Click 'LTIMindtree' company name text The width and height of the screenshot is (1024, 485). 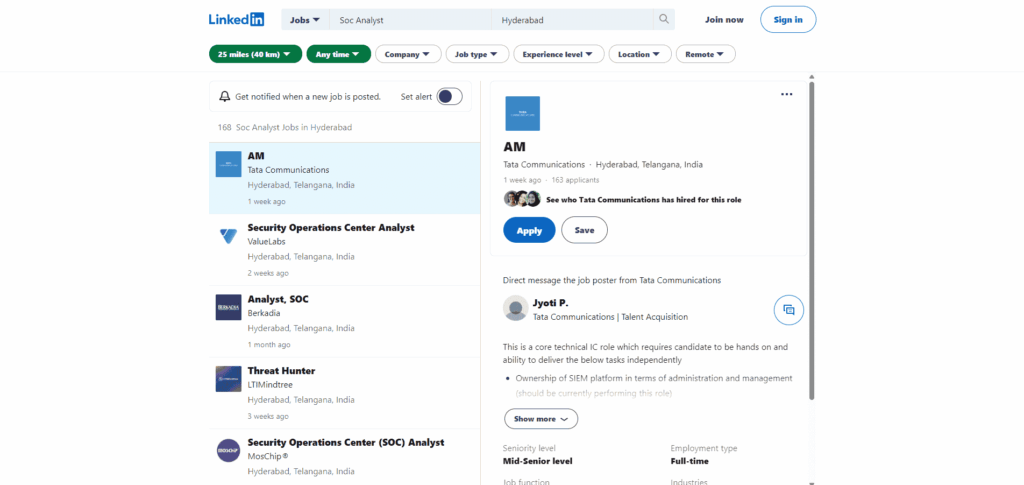[270, 384]
